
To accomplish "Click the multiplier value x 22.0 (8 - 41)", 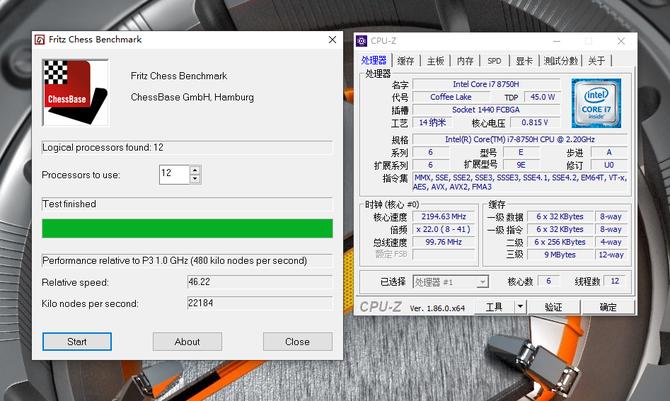I will 444,230.
